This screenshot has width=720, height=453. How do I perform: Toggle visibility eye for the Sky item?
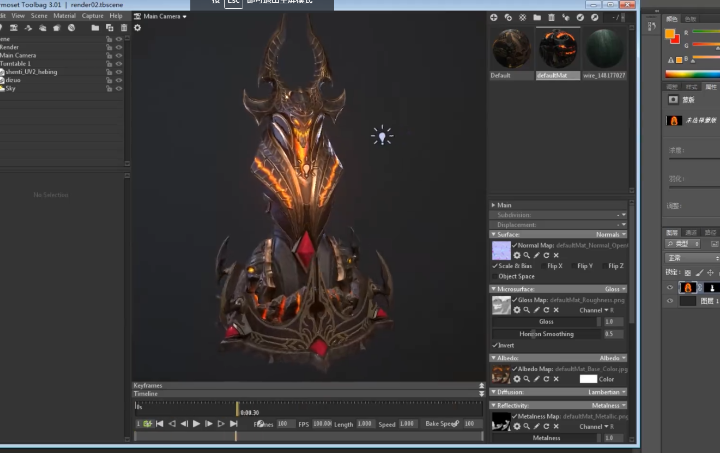pyautogui.click(x=119, y=88)
